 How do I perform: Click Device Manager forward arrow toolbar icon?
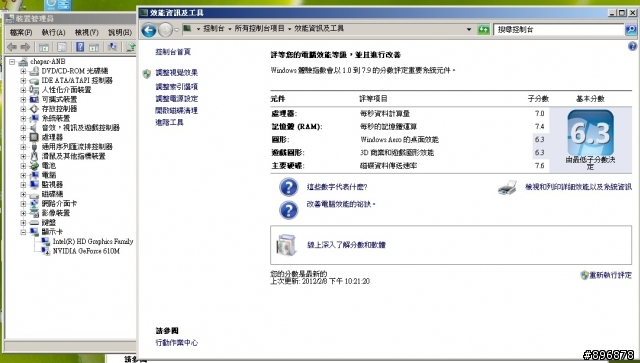pos(25,47)
